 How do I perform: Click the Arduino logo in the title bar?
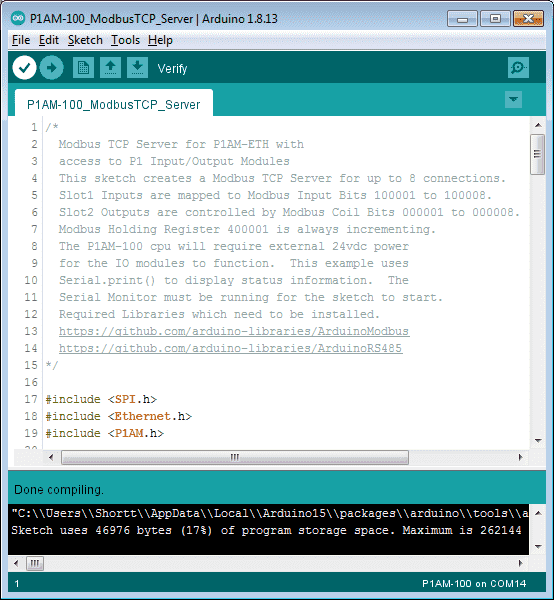tap(18, 18)
